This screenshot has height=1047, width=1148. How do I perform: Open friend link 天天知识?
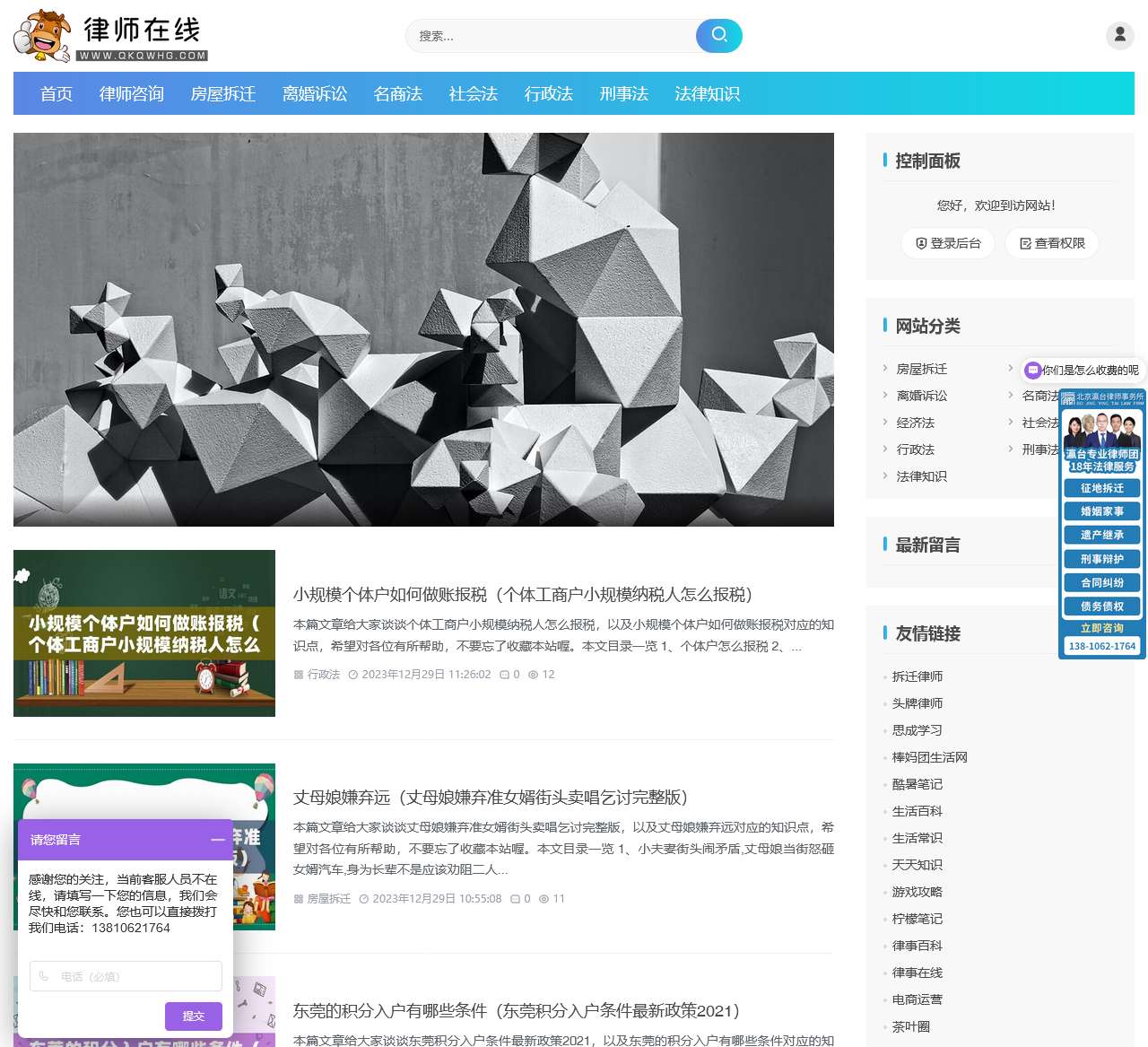[x=918, y=865]
